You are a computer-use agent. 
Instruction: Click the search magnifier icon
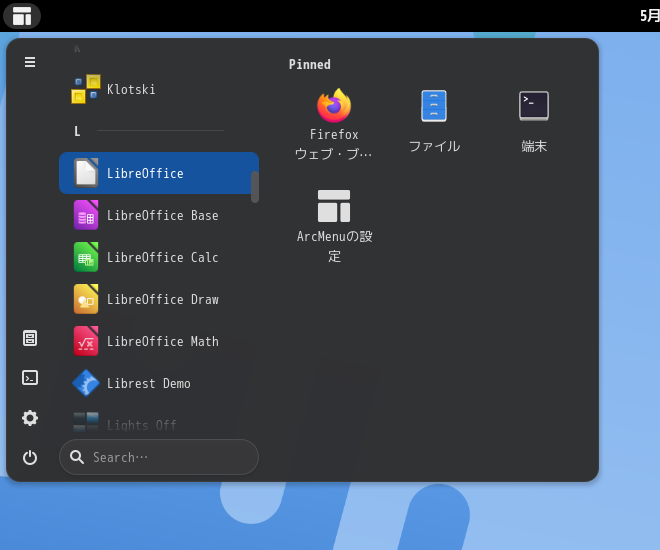click(x=77, y=457)
